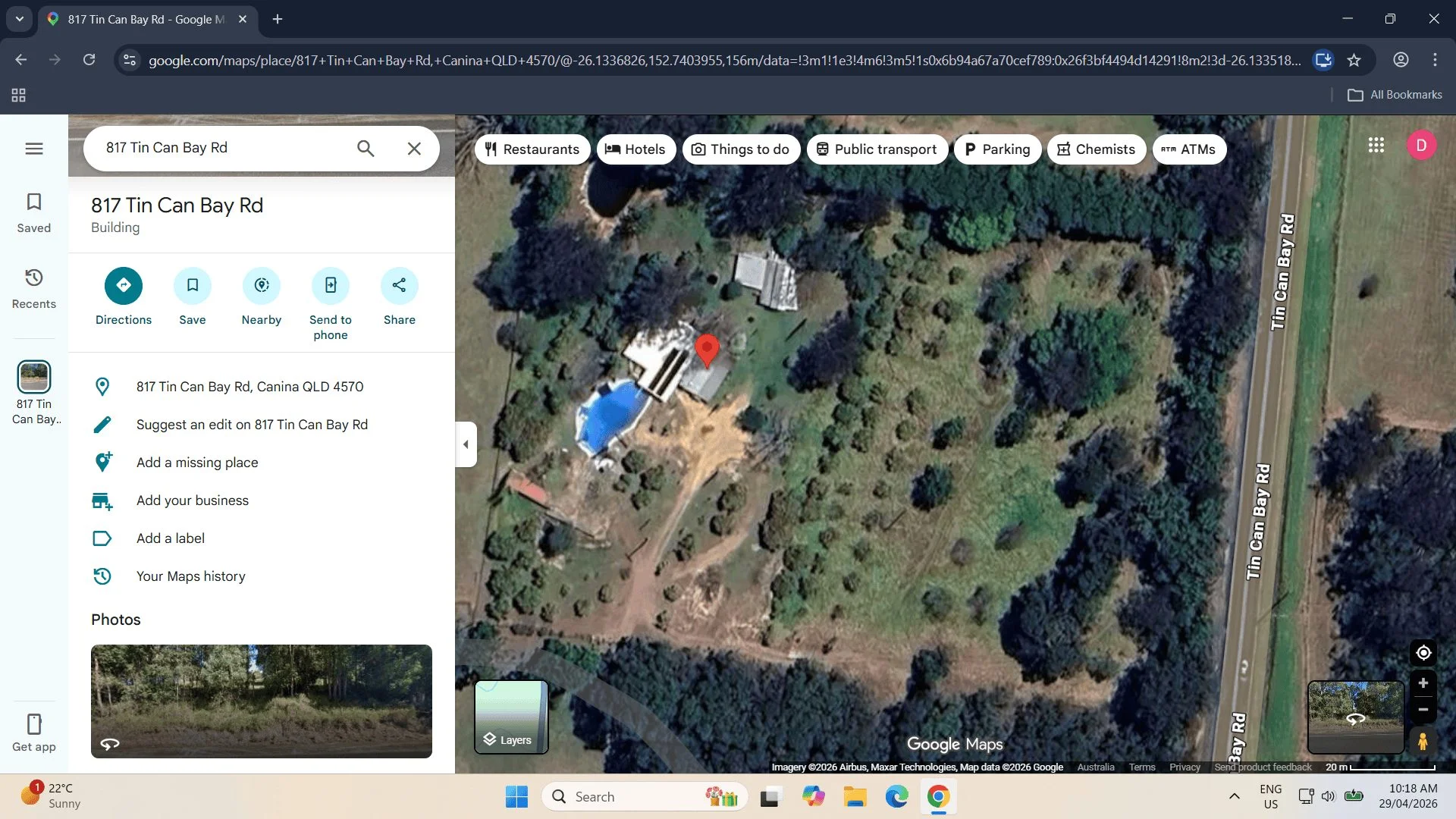Filter map by Things to do
This screenshot has height=819, width=1456.
point(741,149)
